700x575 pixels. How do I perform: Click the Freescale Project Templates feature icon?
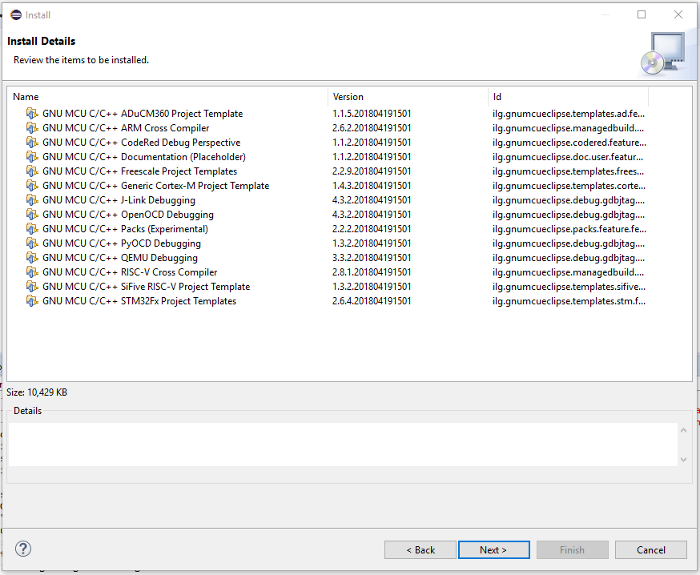32,171
